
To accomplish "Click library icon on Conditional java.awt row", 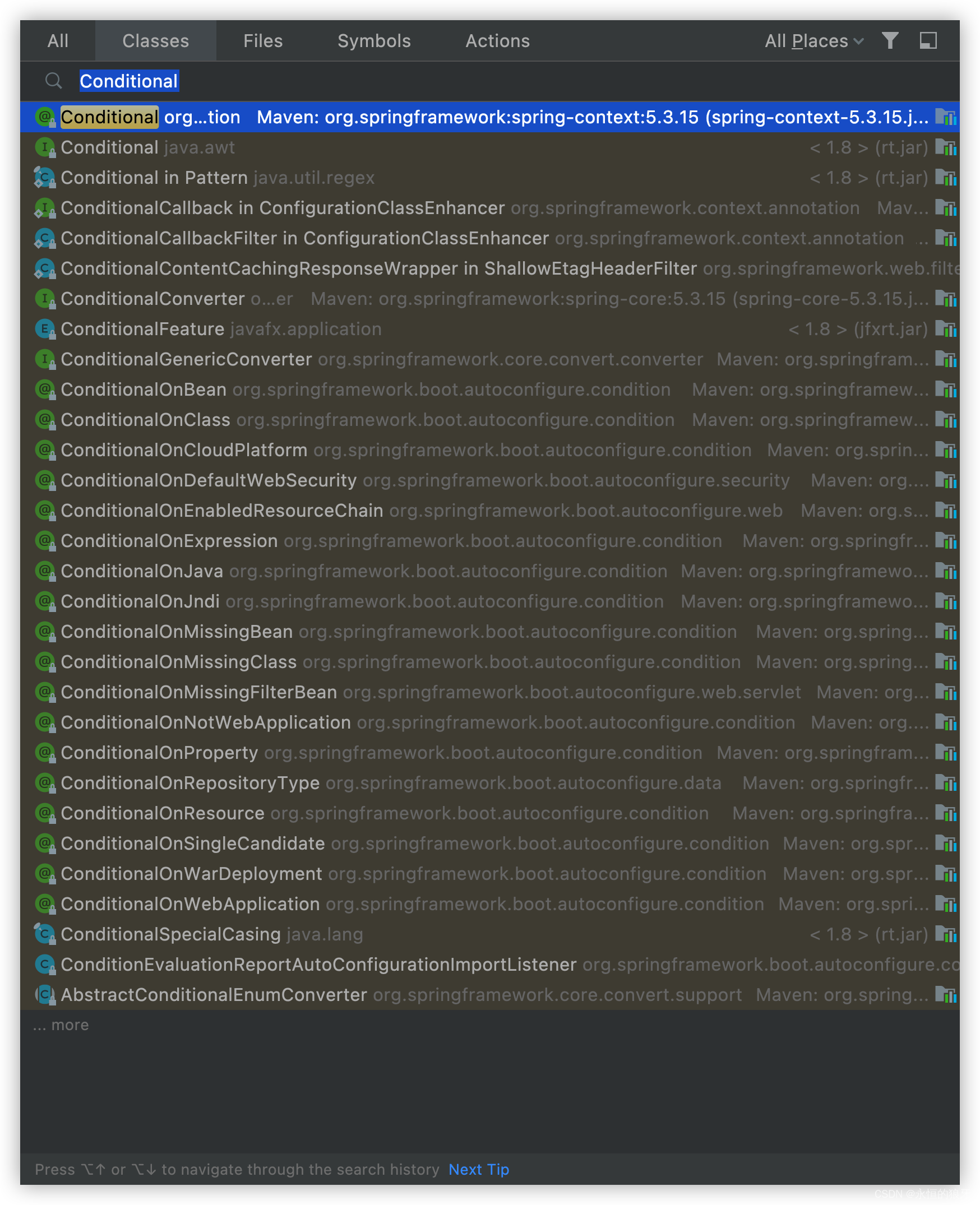I will (x=946, y=147).
